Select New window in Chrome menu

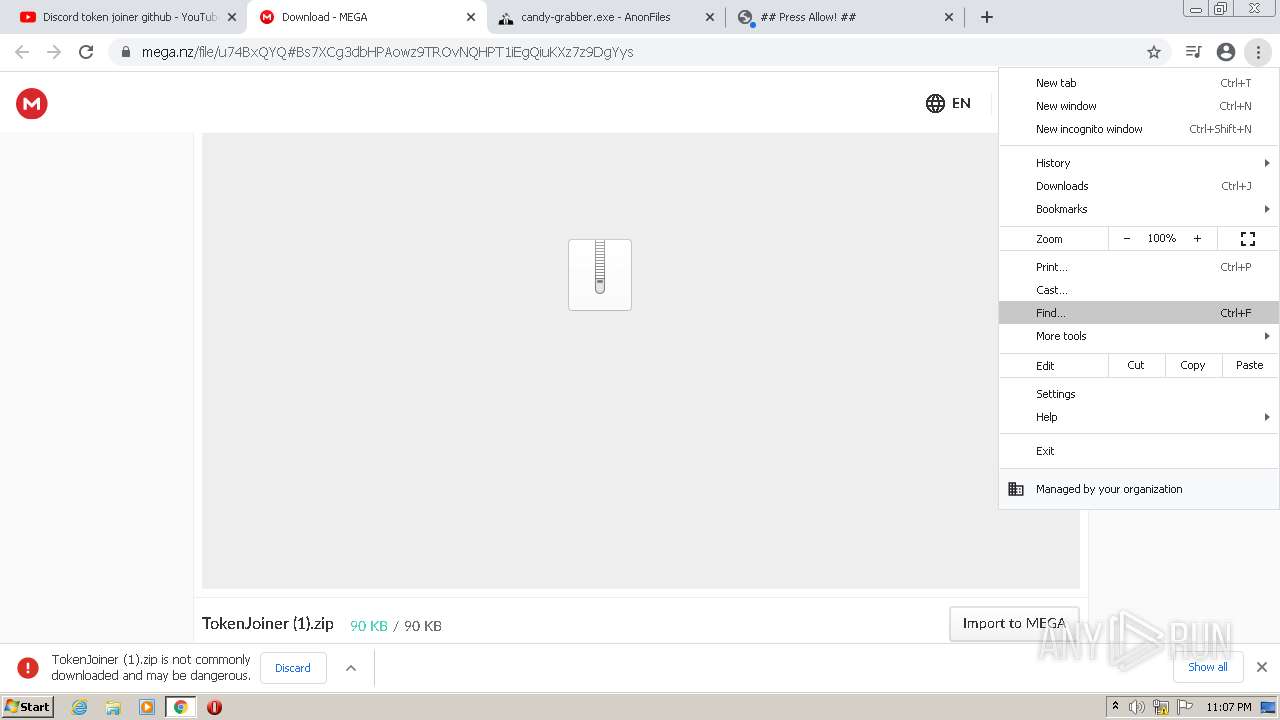click(1139, 106)
